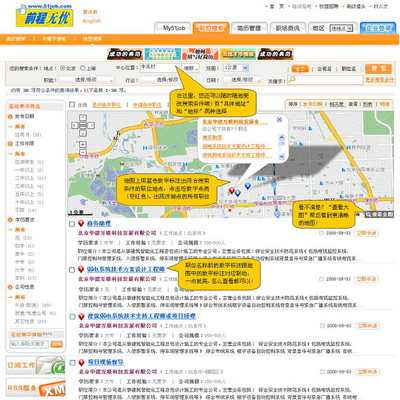The width and height of the screenshot is (400, 400).
Task: Click the 立即申请 button for 商务助理
Action: [367, 233]
